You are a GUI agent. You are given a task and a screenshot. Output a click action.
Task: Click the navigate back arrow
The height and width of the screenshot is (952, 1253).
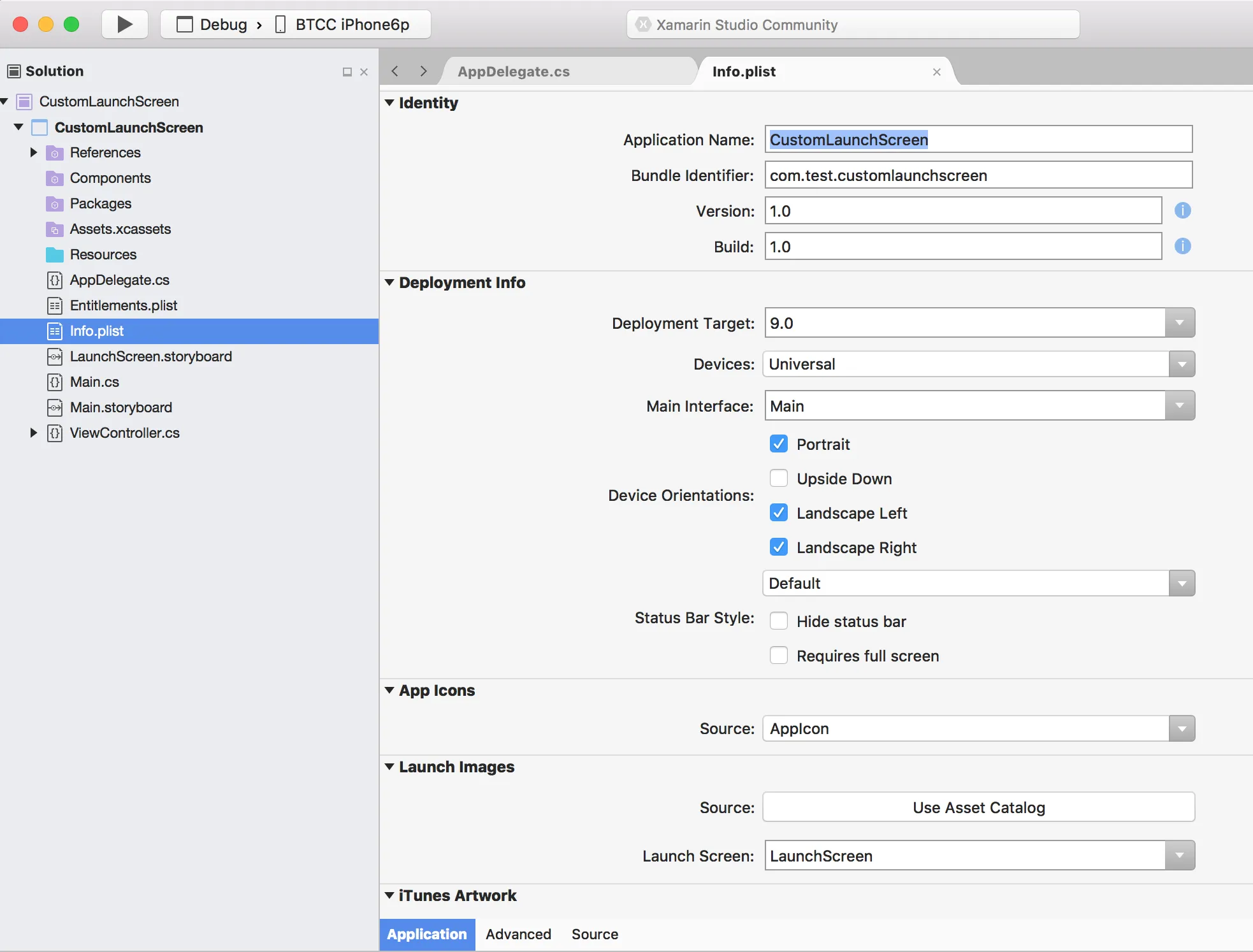coord(395,71)
